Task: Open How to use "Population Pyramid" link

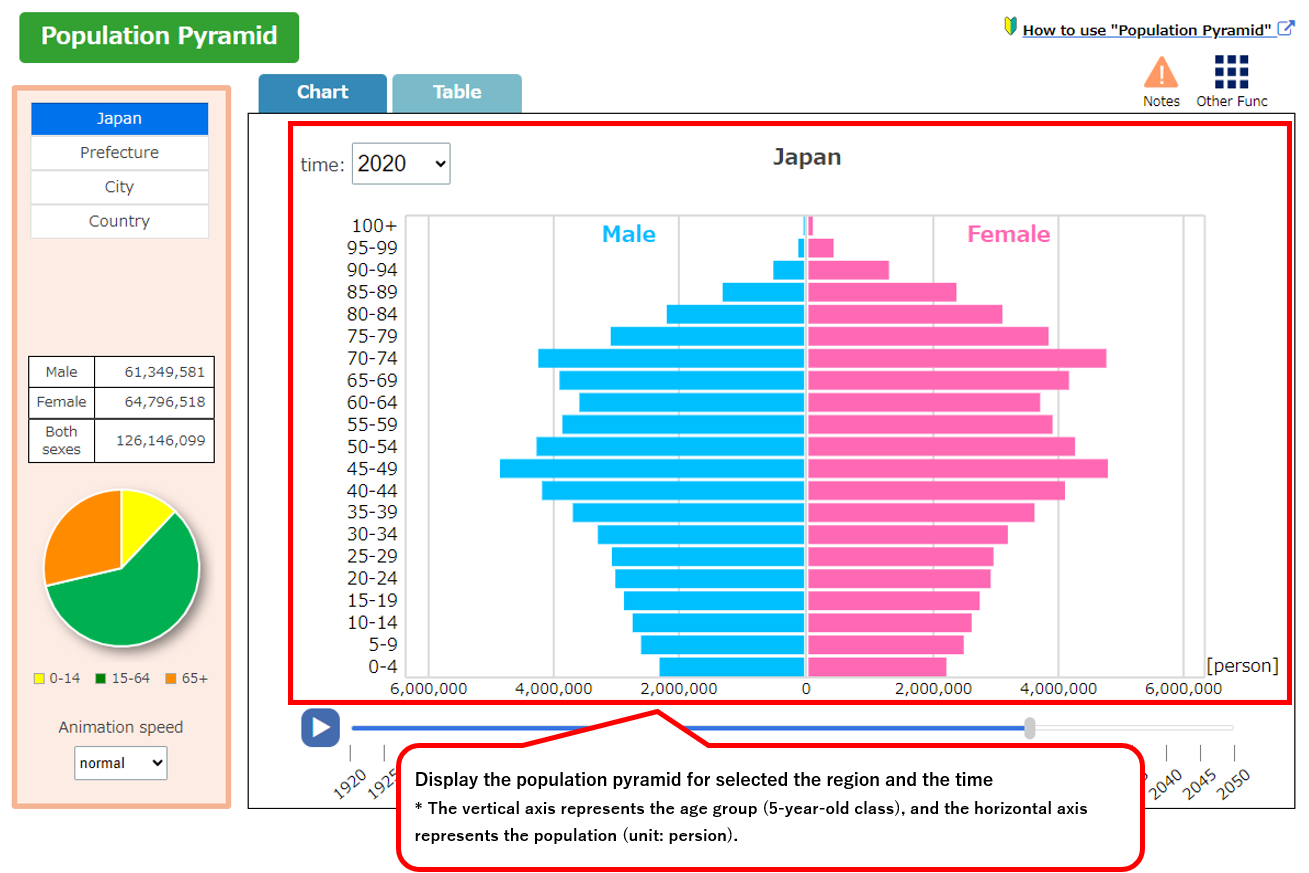Action: [1147, 30]
